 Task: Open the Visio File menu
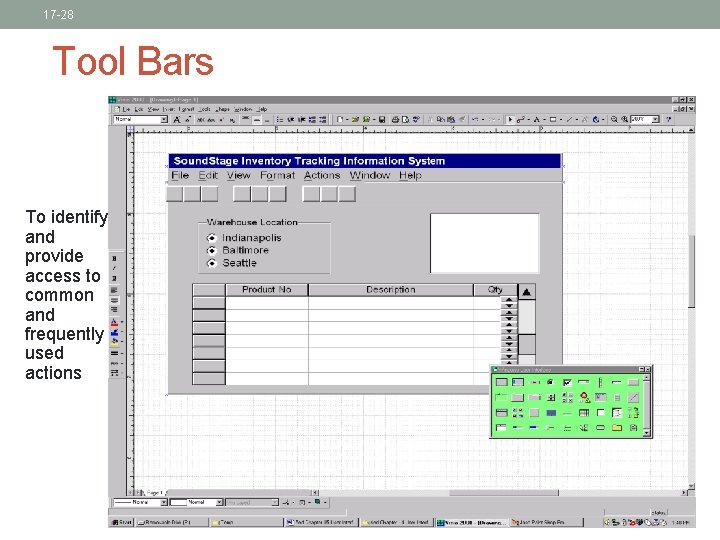coord(126,109)
